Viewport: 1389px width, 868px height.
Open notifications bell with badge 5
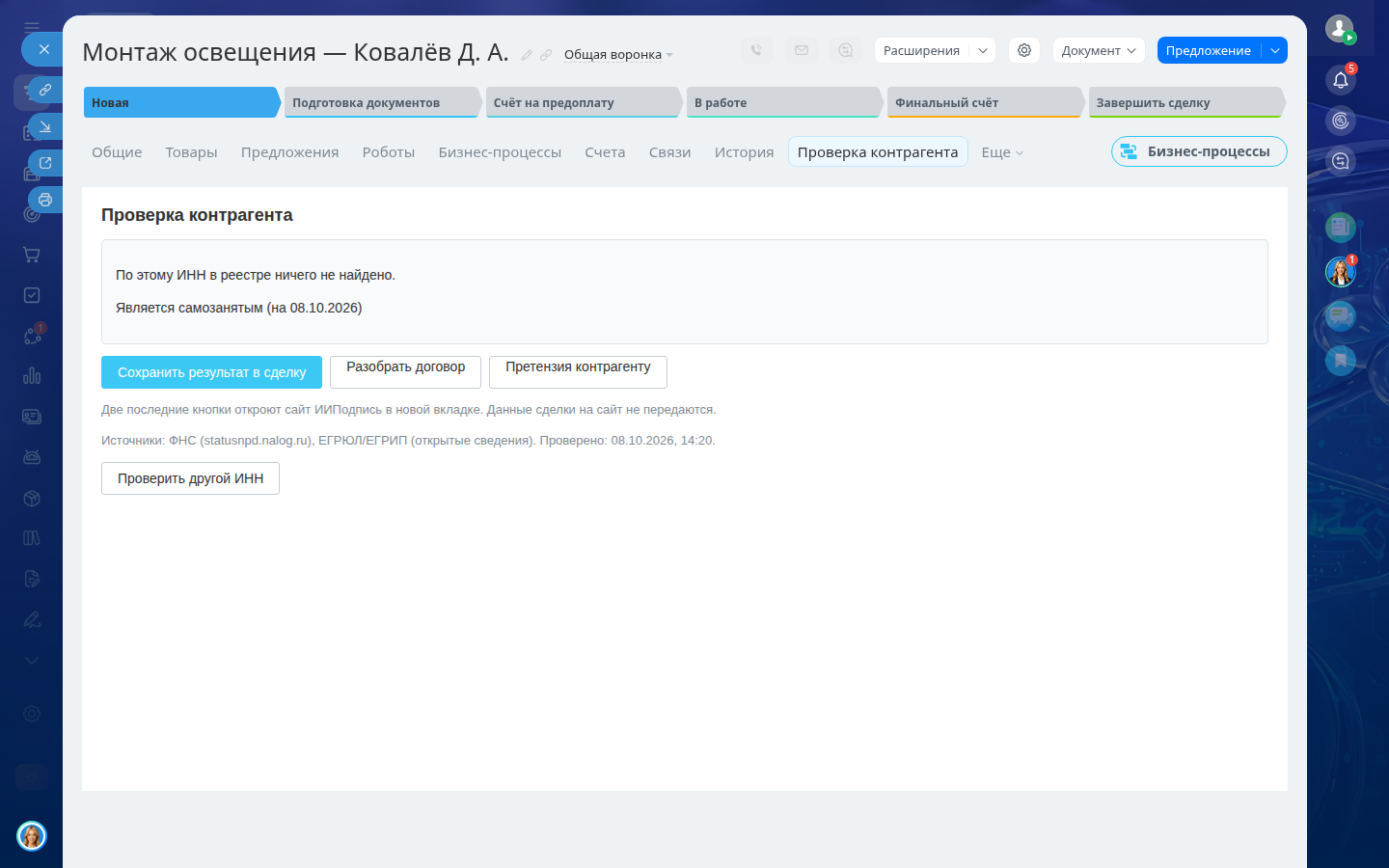[1341, 80]
